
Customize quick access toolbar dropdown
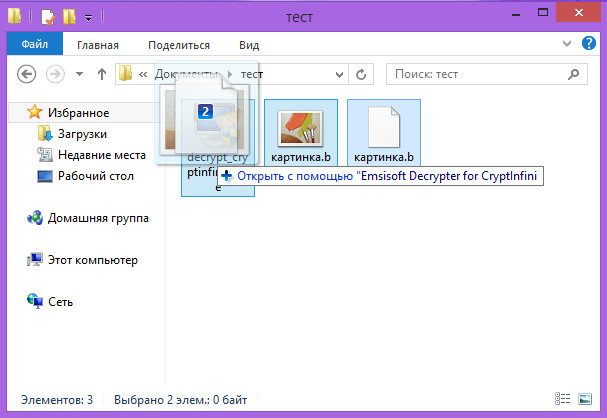[88, 17]
